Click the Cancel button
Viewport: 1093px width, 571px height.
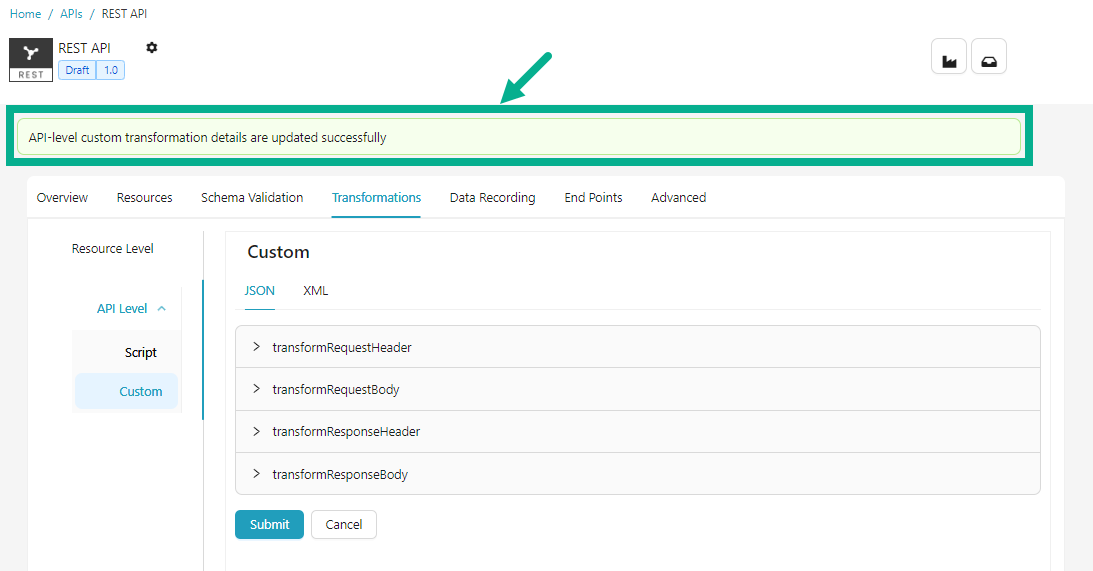(x=343, y=525)
